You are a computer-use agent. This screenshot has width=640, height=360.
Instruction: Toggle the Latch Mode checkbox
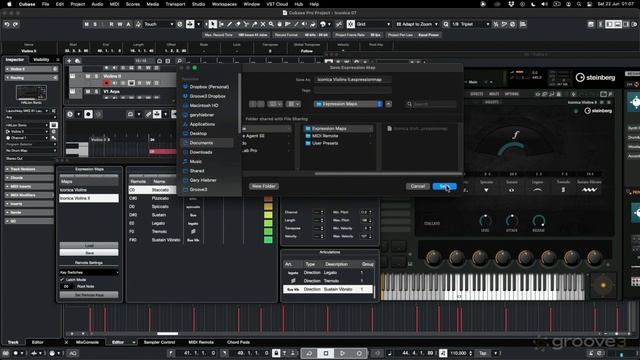point(62,280)
